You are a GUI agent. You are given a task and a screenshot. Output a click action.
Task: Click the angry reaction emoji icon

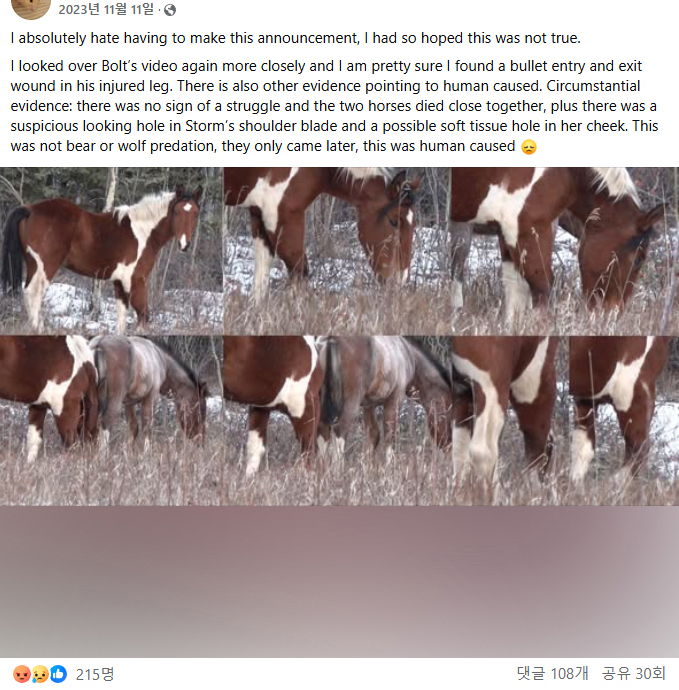22,674
